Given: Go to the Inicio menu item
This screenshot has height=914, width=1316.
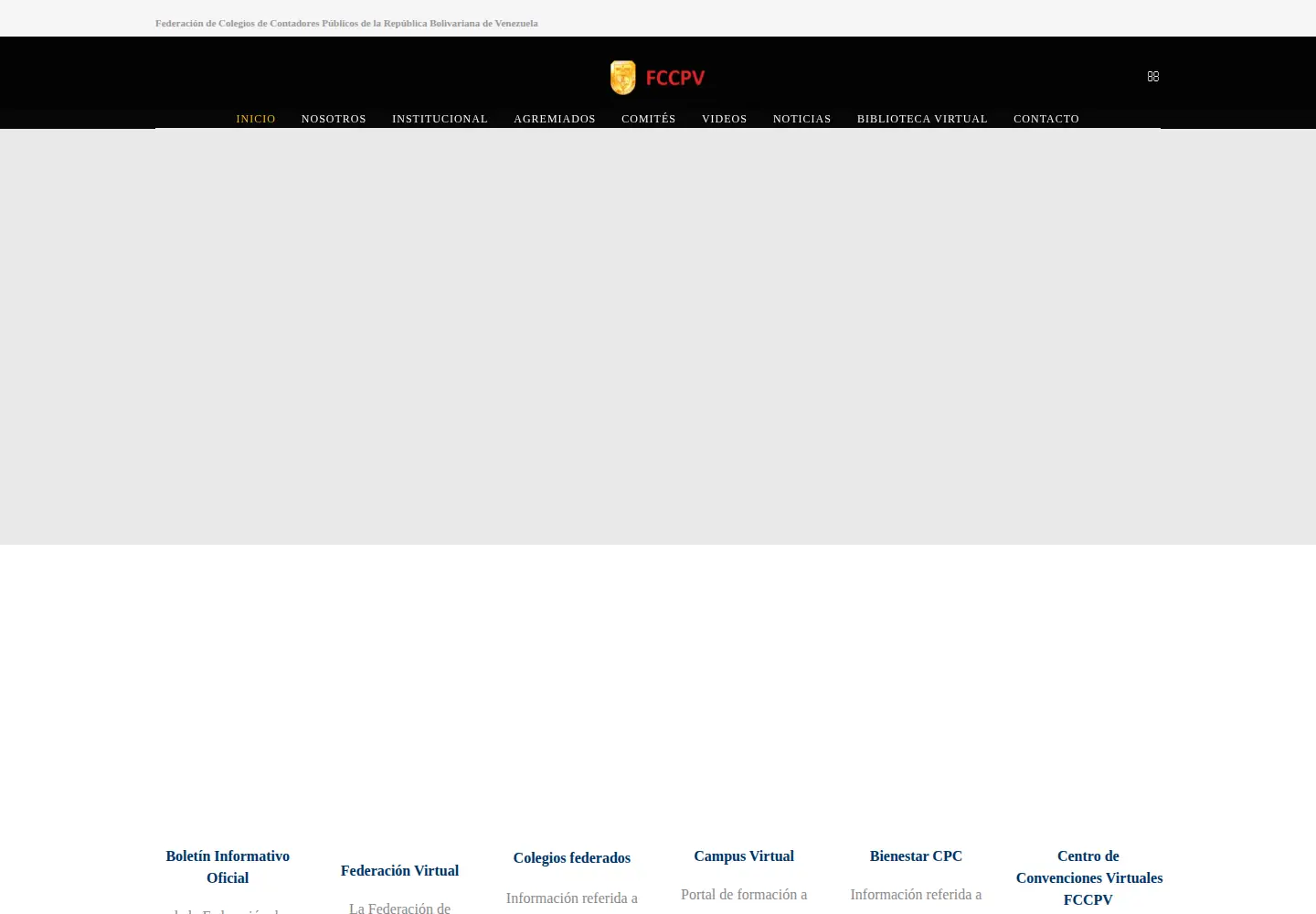Looking at the screenshot, I should tap(256, 119).
